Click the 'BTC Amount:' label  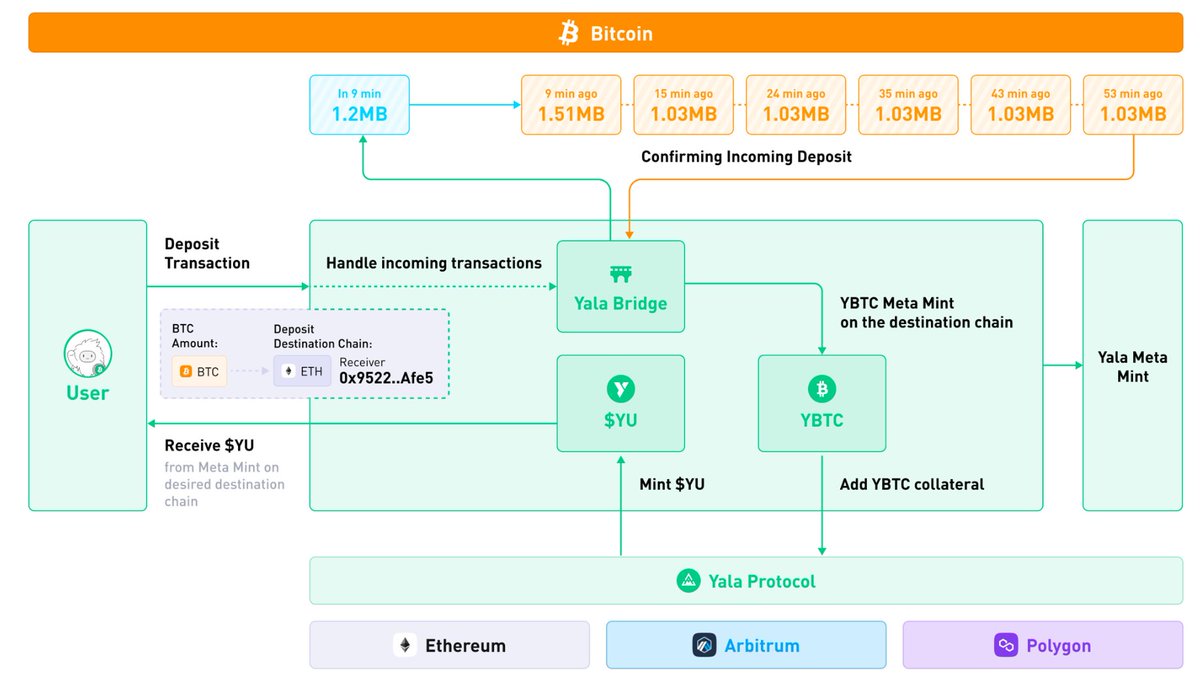coord(196,335)
